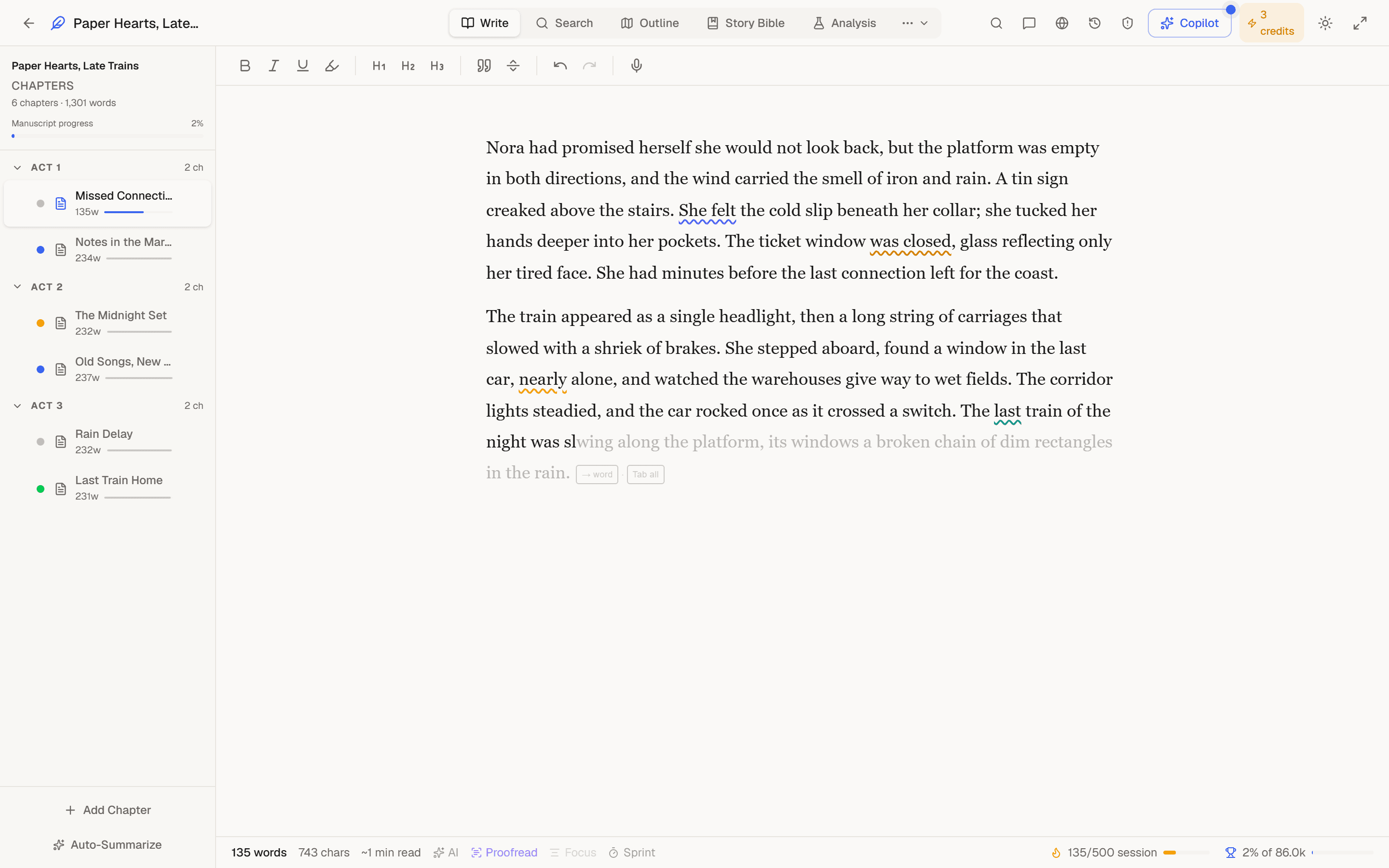
Task: View the 3 credits badge
Action: 1271,23
